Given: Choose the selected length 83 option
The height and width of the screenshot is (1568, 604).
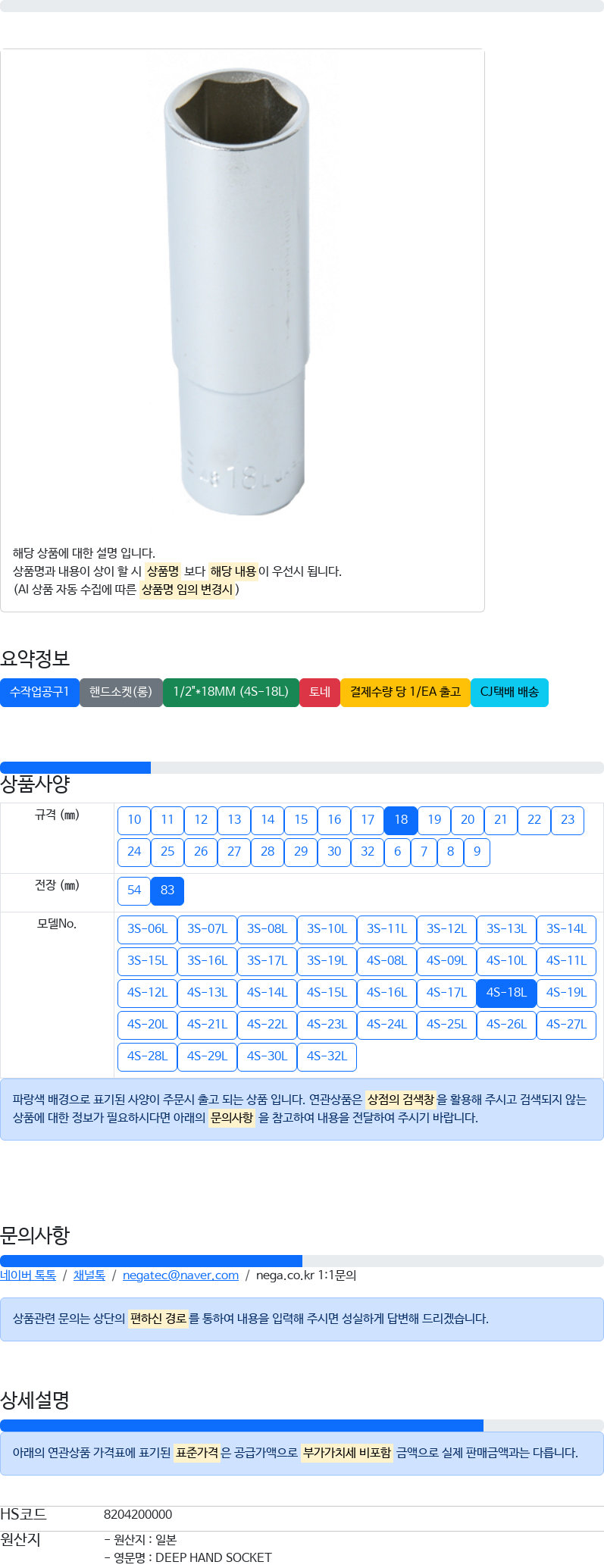Looking at the screenshot, I should 167,890.
